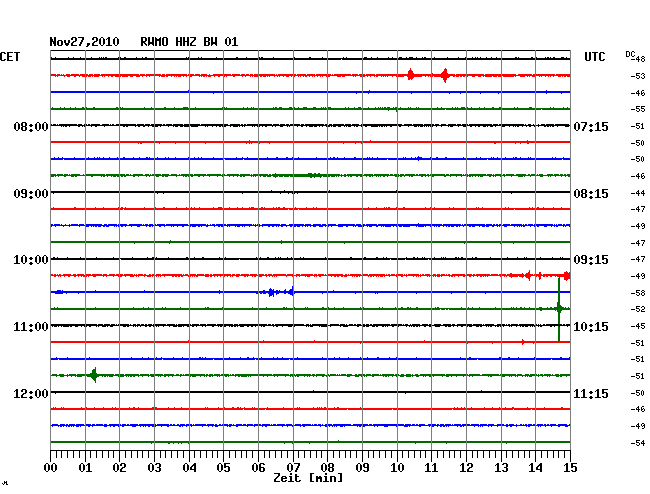Select the DC value -55
The width and height of the screenshot is (650, 494).
638,109
